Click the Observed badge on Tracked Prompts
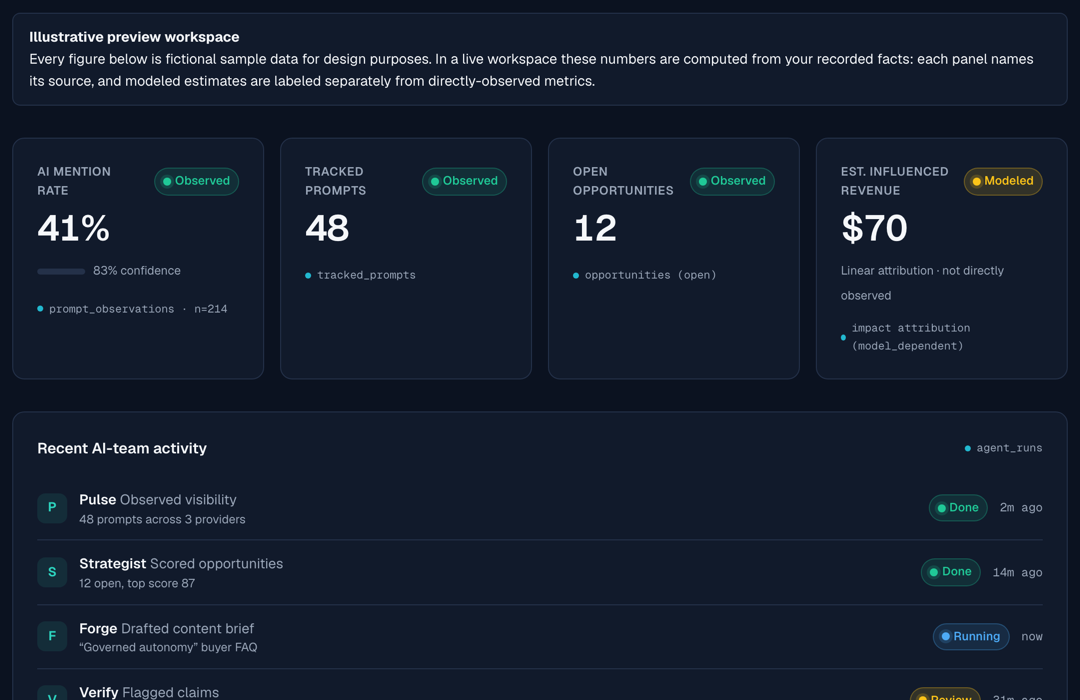Image resolution: width=1080 pixels, height=700 pixels. 464,181
